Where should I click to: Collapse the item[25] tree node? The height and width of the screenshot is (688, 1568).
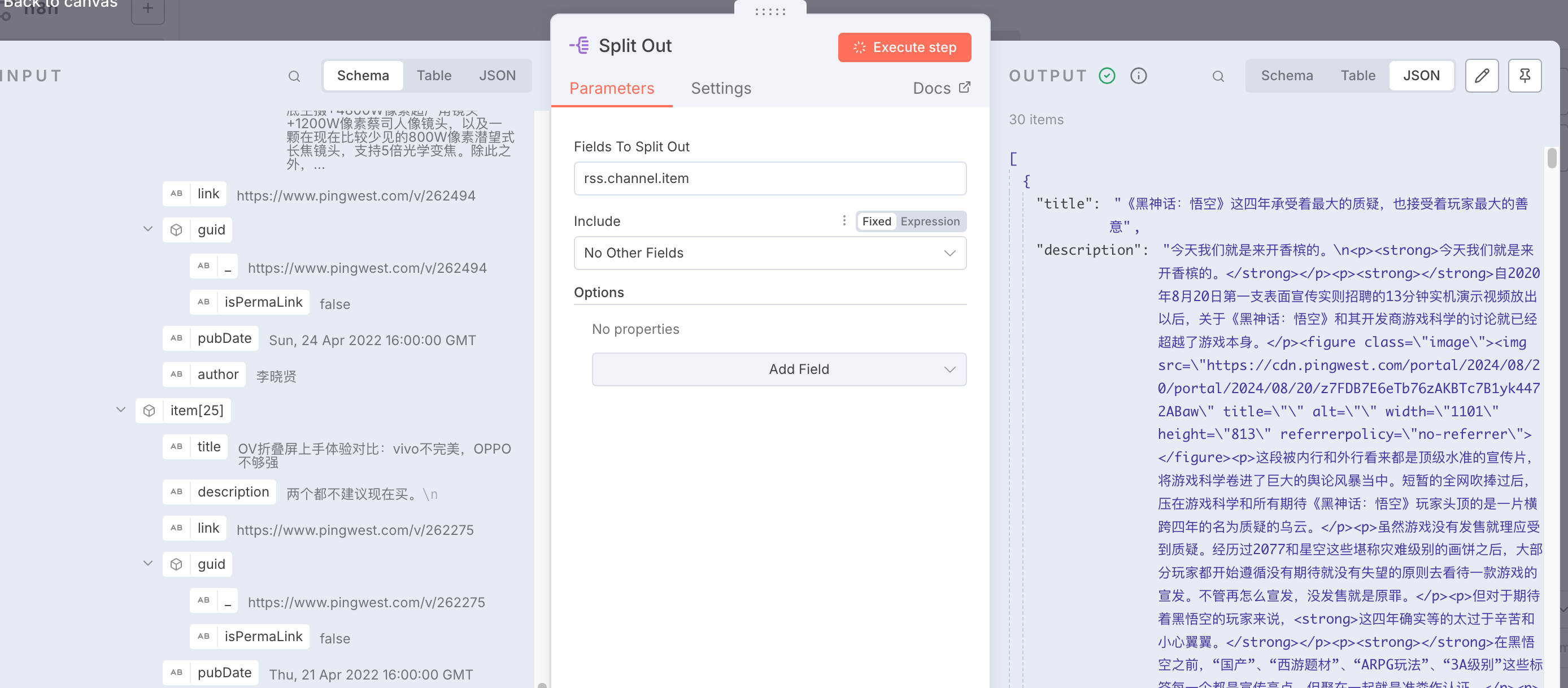point(120,410)
